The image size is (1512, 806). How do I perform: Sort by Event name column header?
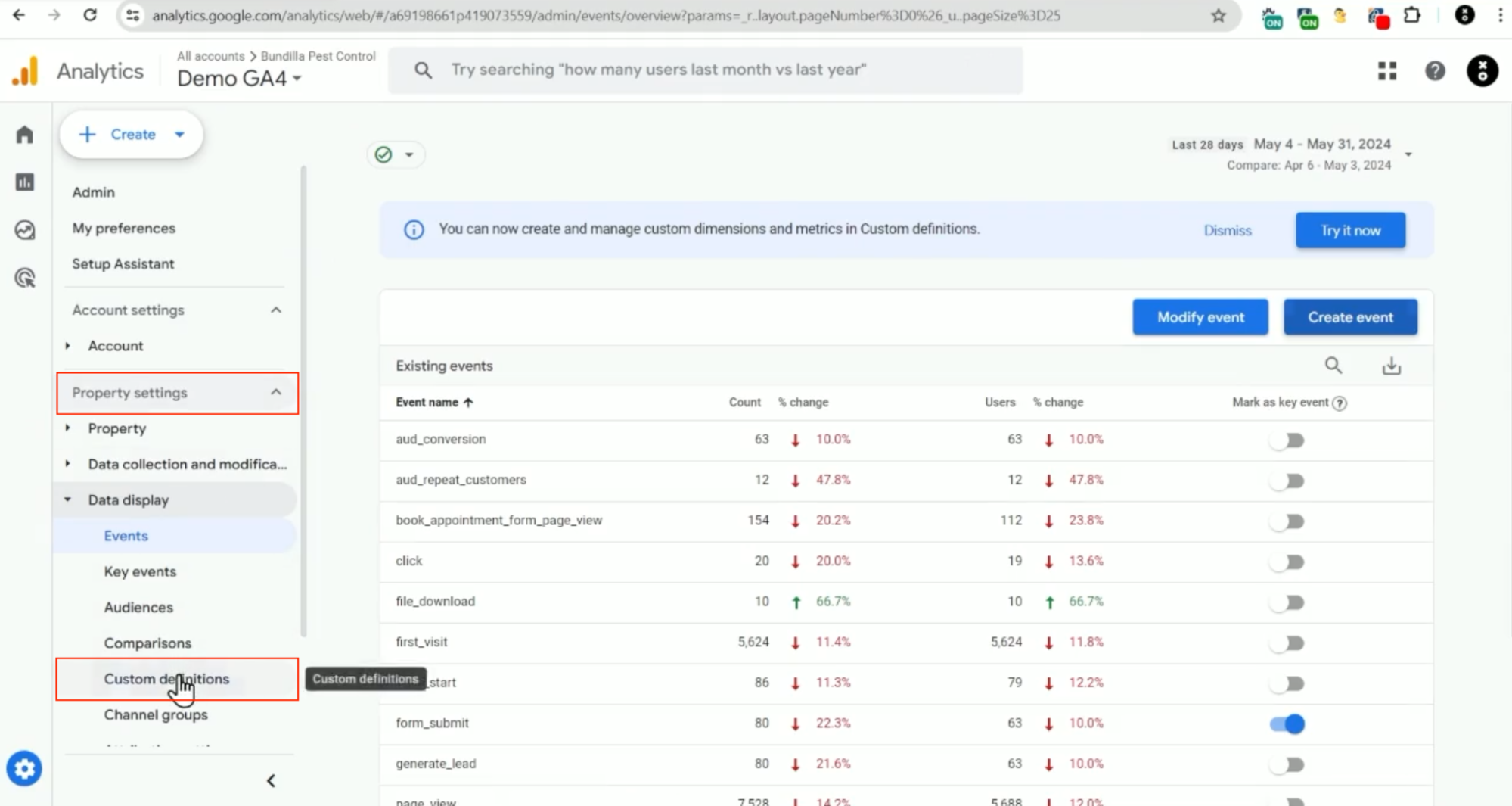click(434, 403)
